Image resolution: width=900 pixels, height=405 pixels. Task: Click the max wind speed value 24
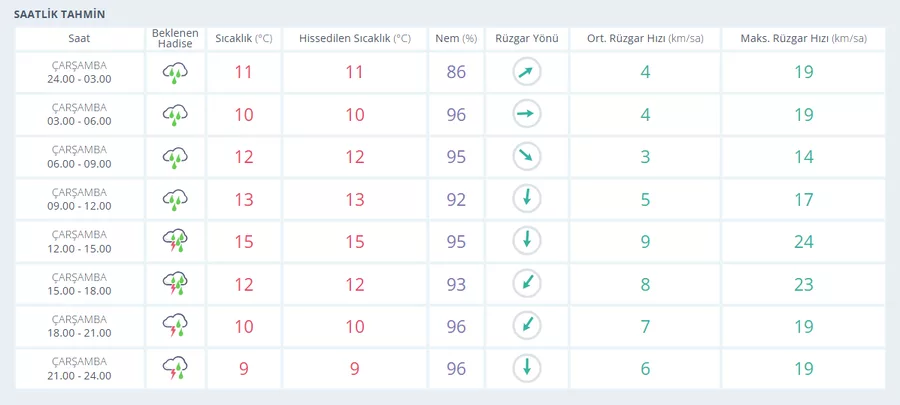click(x=804, y=241)
